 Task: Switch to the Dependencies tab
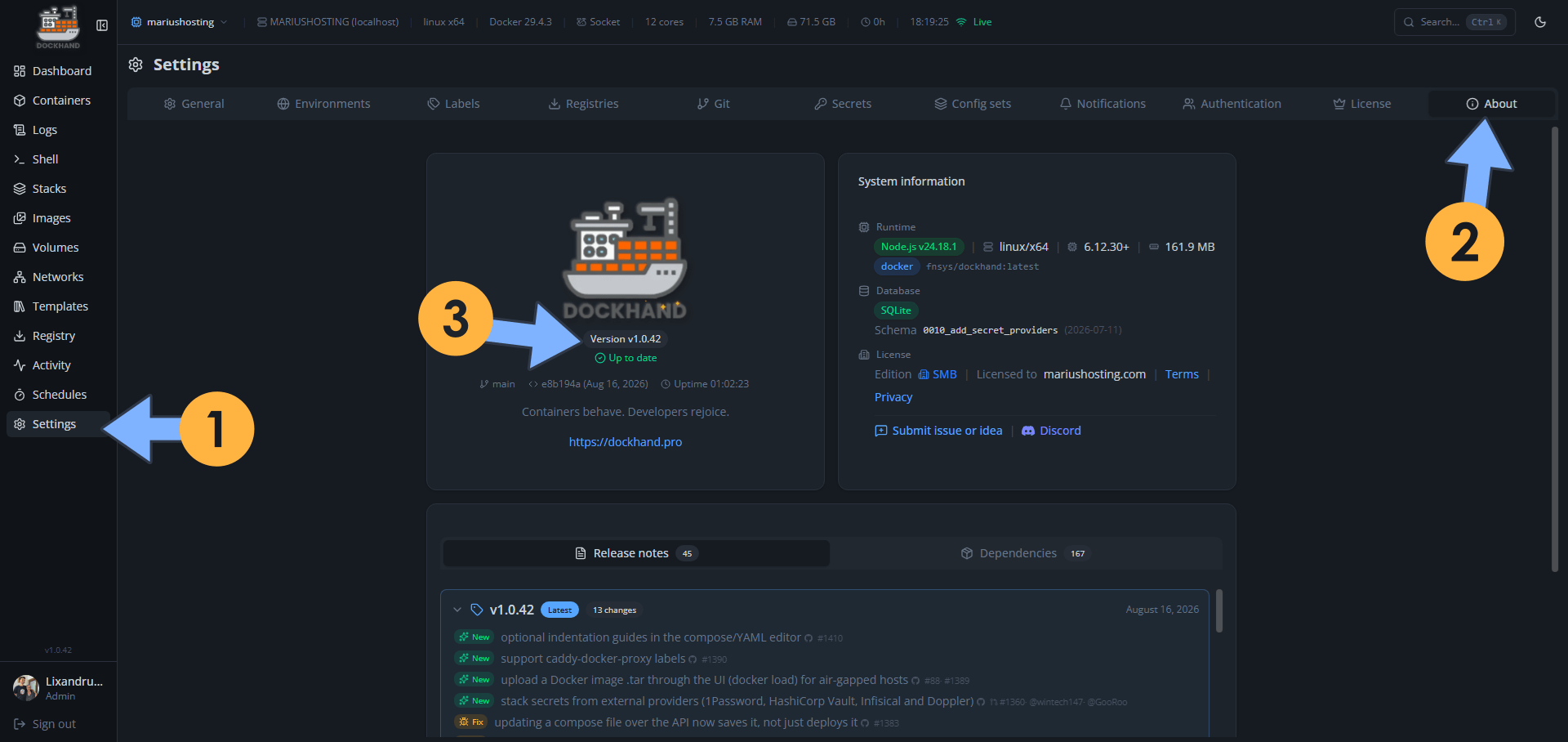pos(1027,553)
